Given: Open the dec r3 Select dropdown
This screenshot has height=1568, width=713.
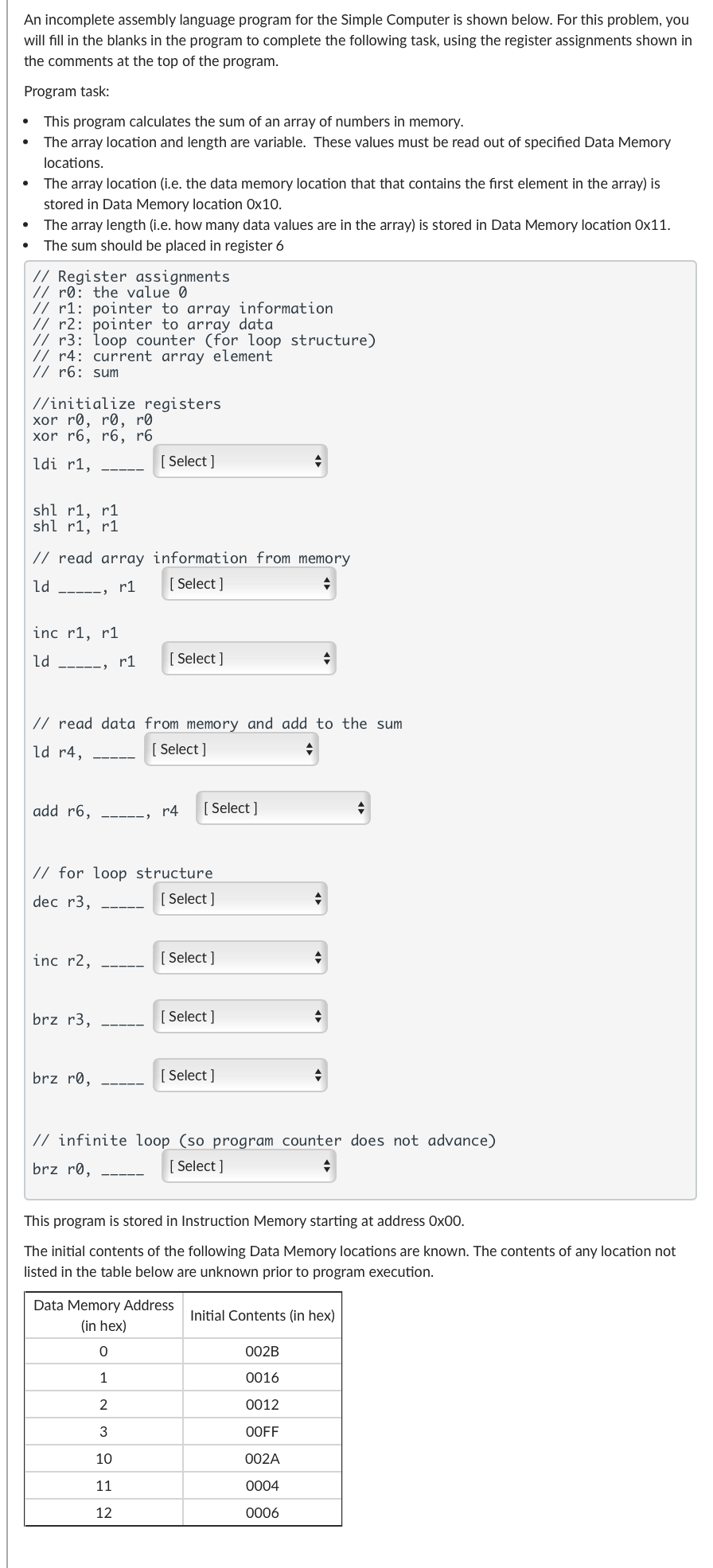Looking at the screenshot, I should pos(239,899).
